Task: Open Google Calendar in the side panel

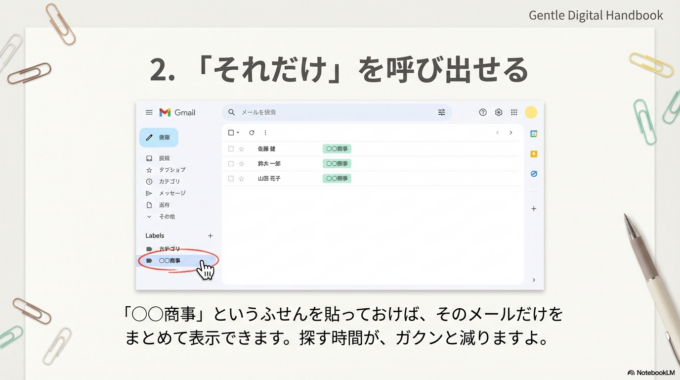Action: click(534, 134)
